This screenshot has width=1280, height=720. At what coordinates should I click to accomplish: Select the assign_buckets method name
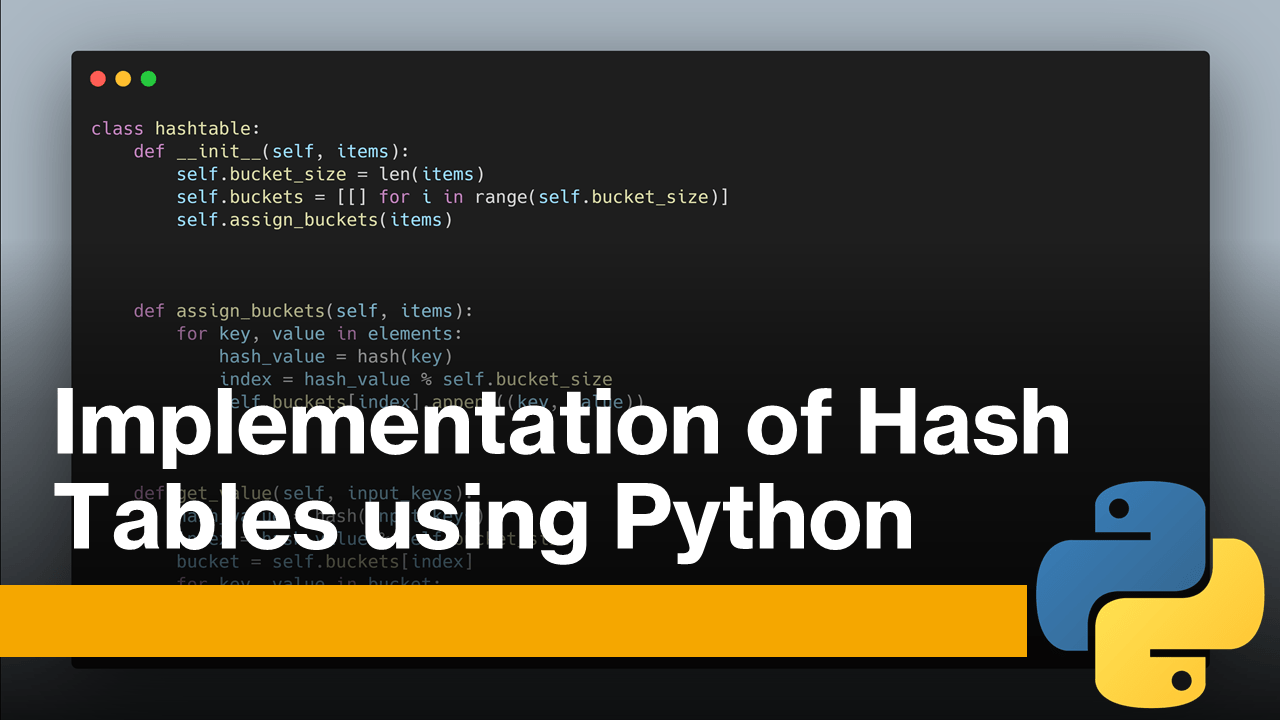point(250,310)
